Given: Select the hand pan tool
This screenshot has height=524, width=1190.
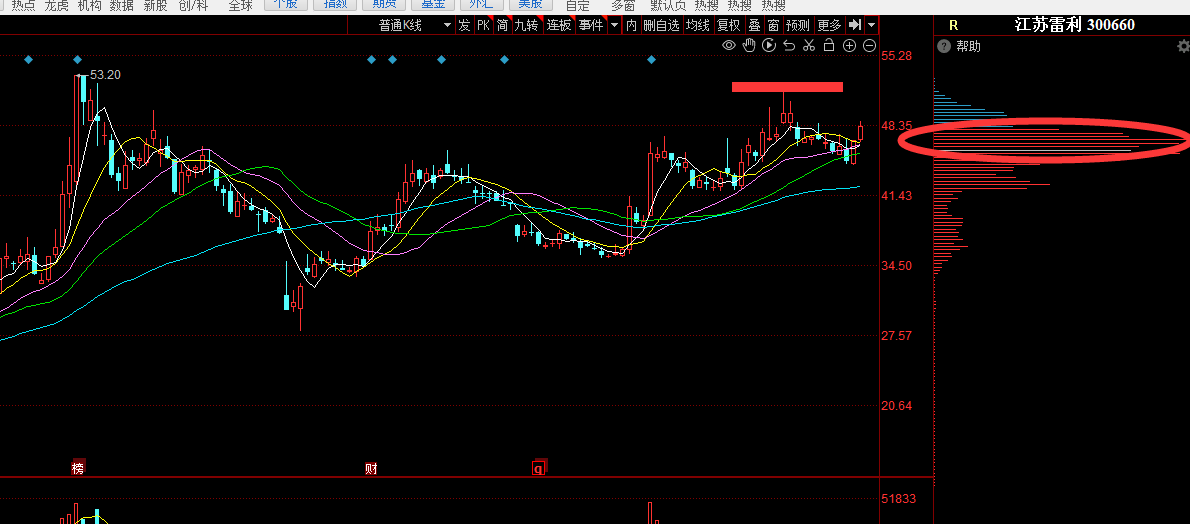Looking at the screenshot, I should pos(749,46).
